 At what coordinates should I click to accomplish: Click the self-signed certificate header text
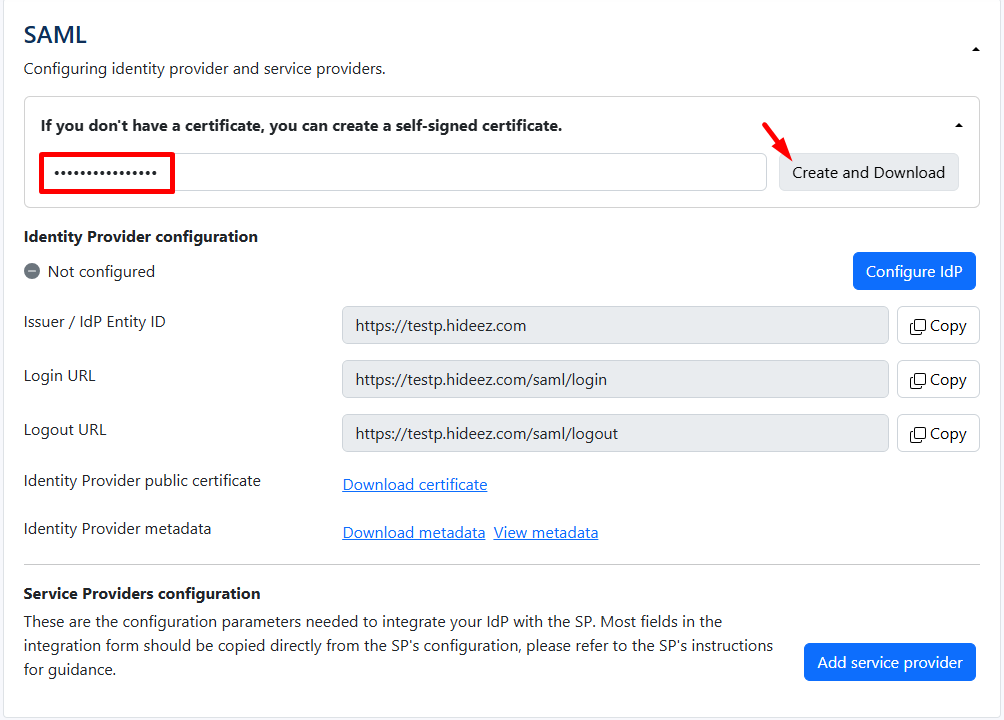tap(301, 126)
